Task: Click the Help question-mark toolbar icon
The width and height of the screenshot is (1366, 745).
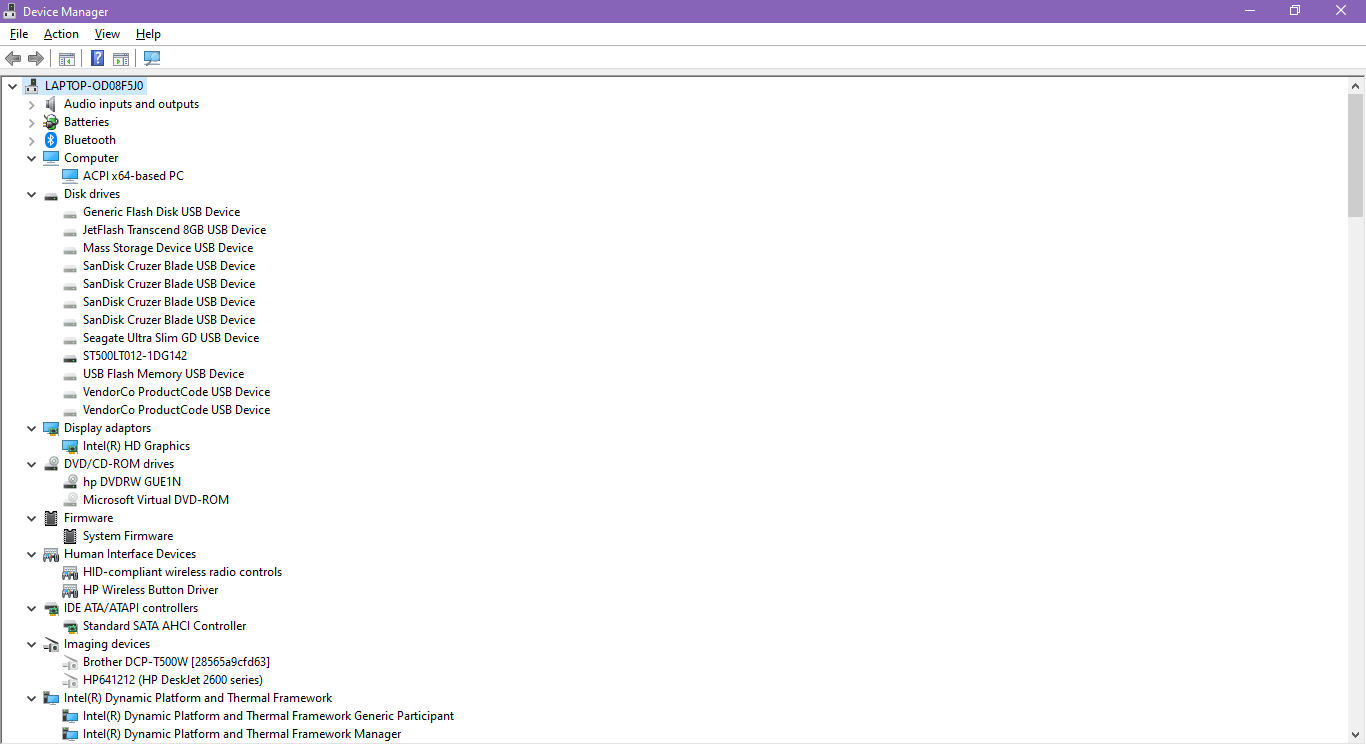Action: pyautogui.click(x=97, y=59)
